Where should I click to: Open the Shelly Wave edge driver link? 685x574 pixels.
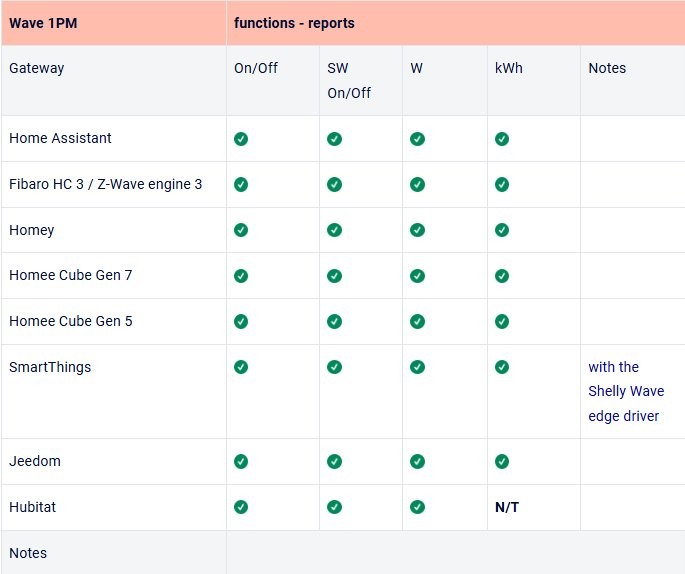click(626, 391)
